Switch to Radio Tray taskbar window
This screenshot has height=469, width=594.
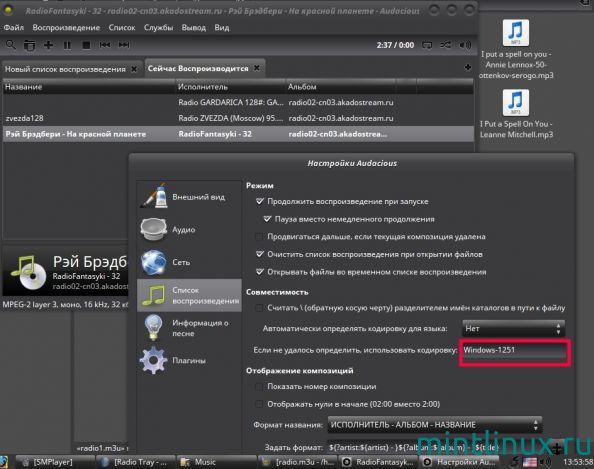[x=135, y=462]
